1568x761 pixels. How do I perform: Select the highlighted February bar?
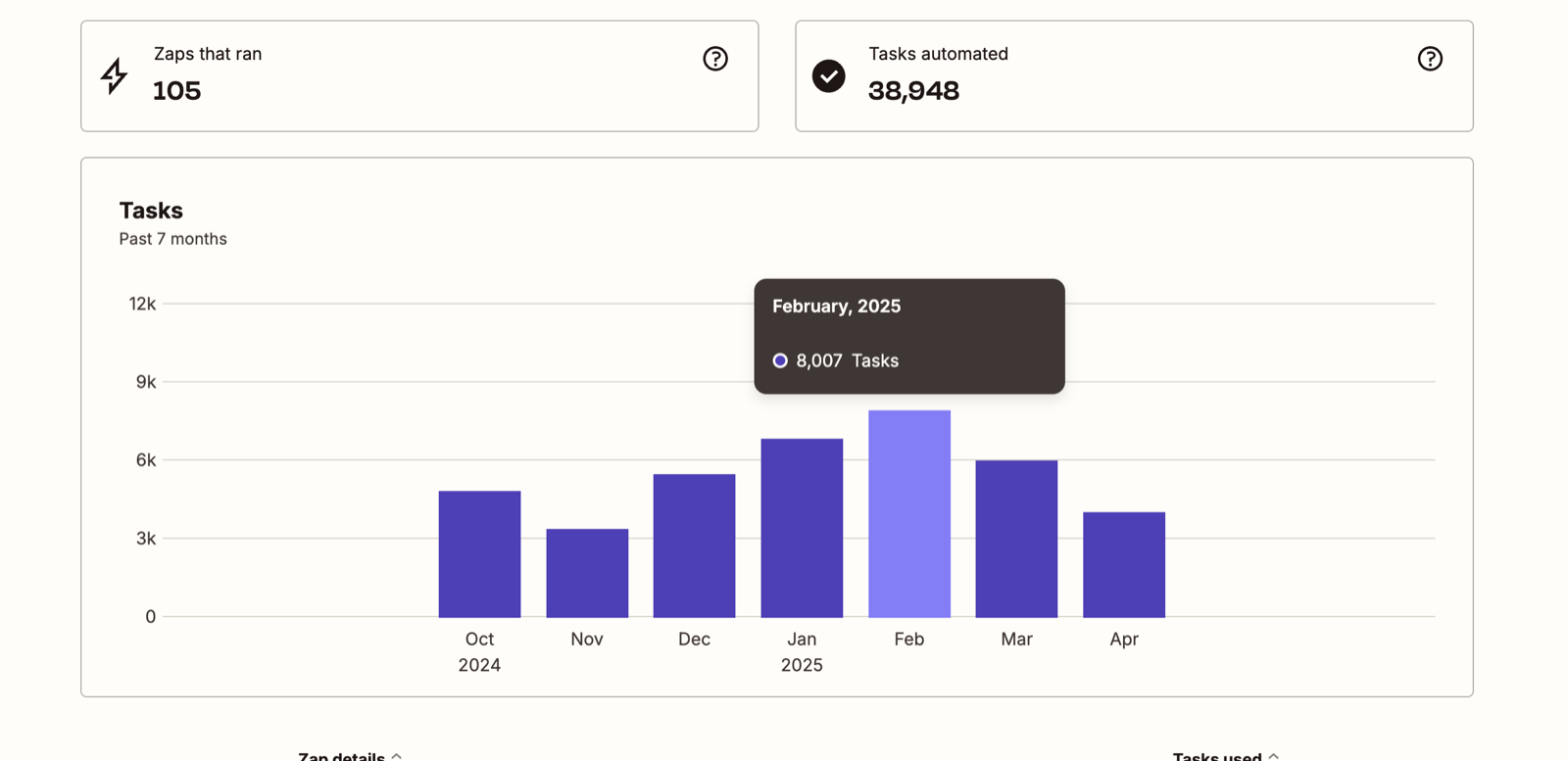pos(909,513)
